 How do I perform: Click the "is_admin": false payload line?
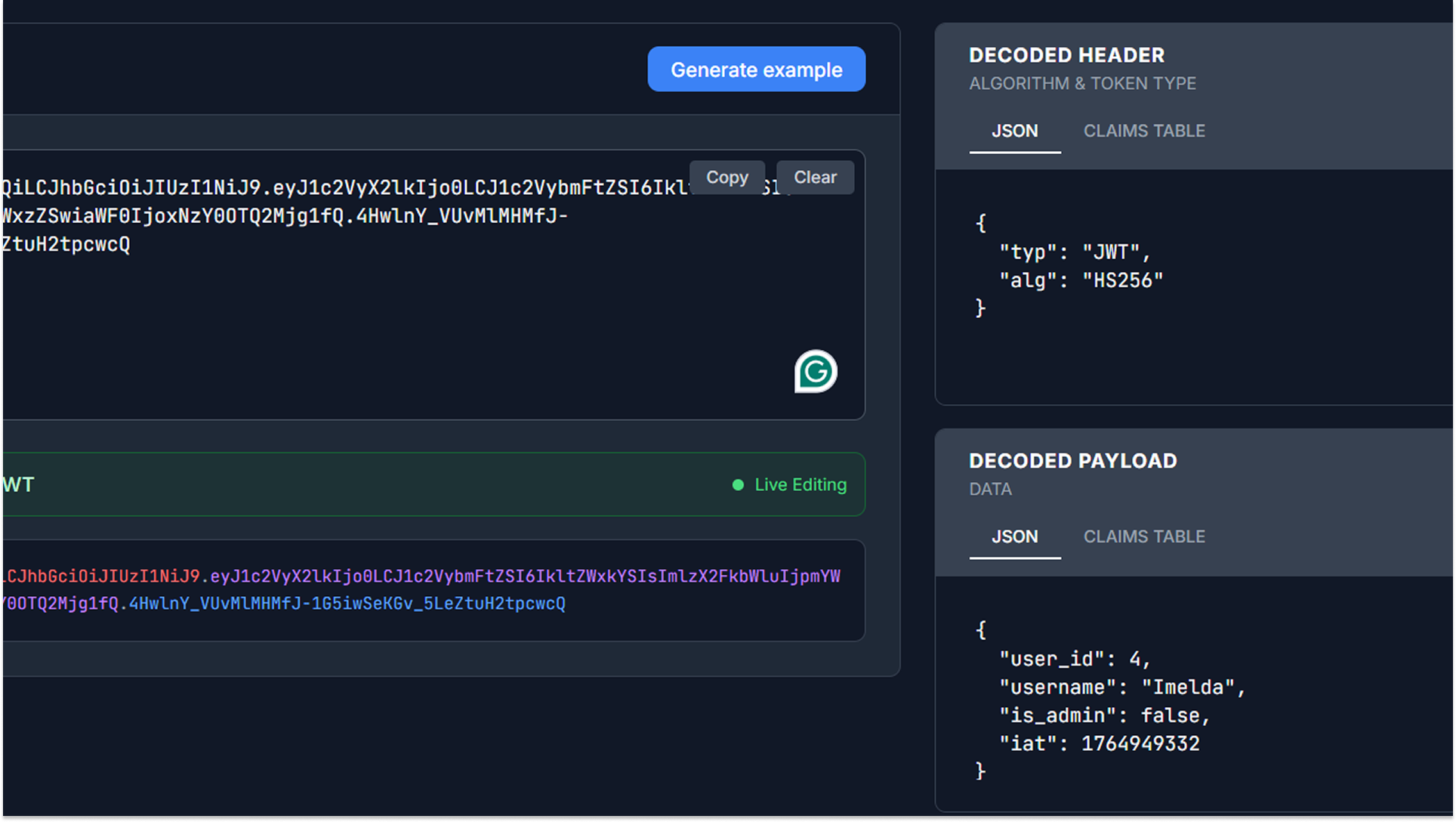(1104, 715)
